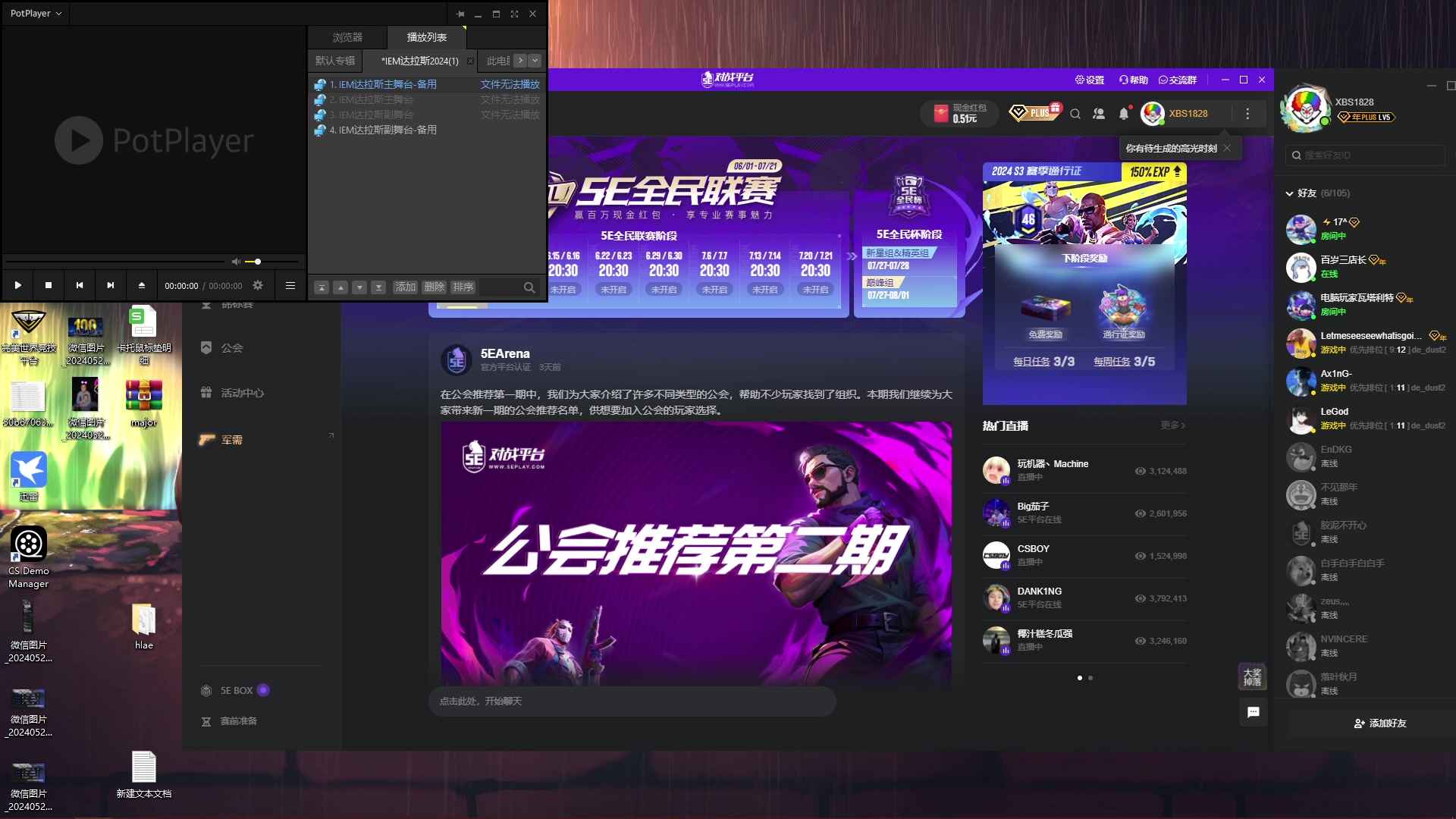This screenshot has height=819, width=1456.
Task: Select the second carousel dot below the banner
Action: 1090,679
